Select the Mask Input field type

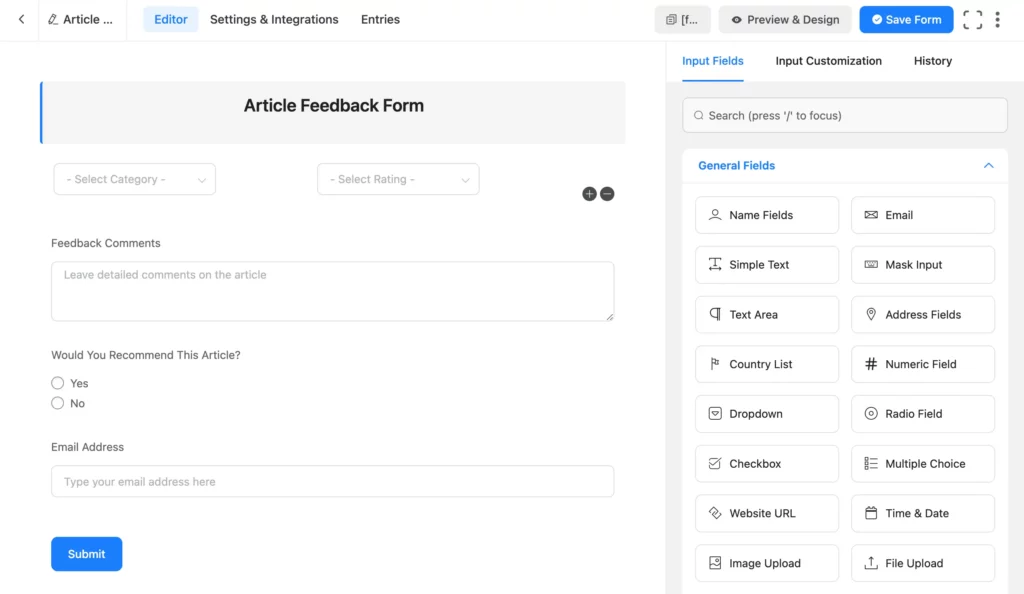[921, 264]
